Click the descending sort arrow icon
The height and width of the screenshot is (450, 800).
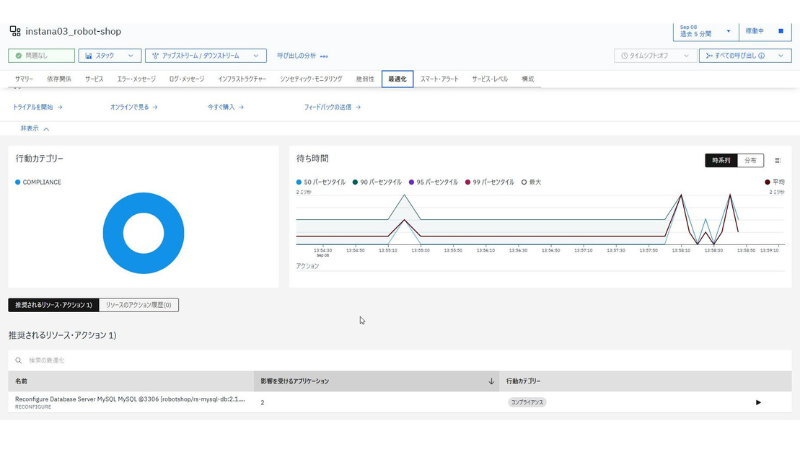pos(491,381)
